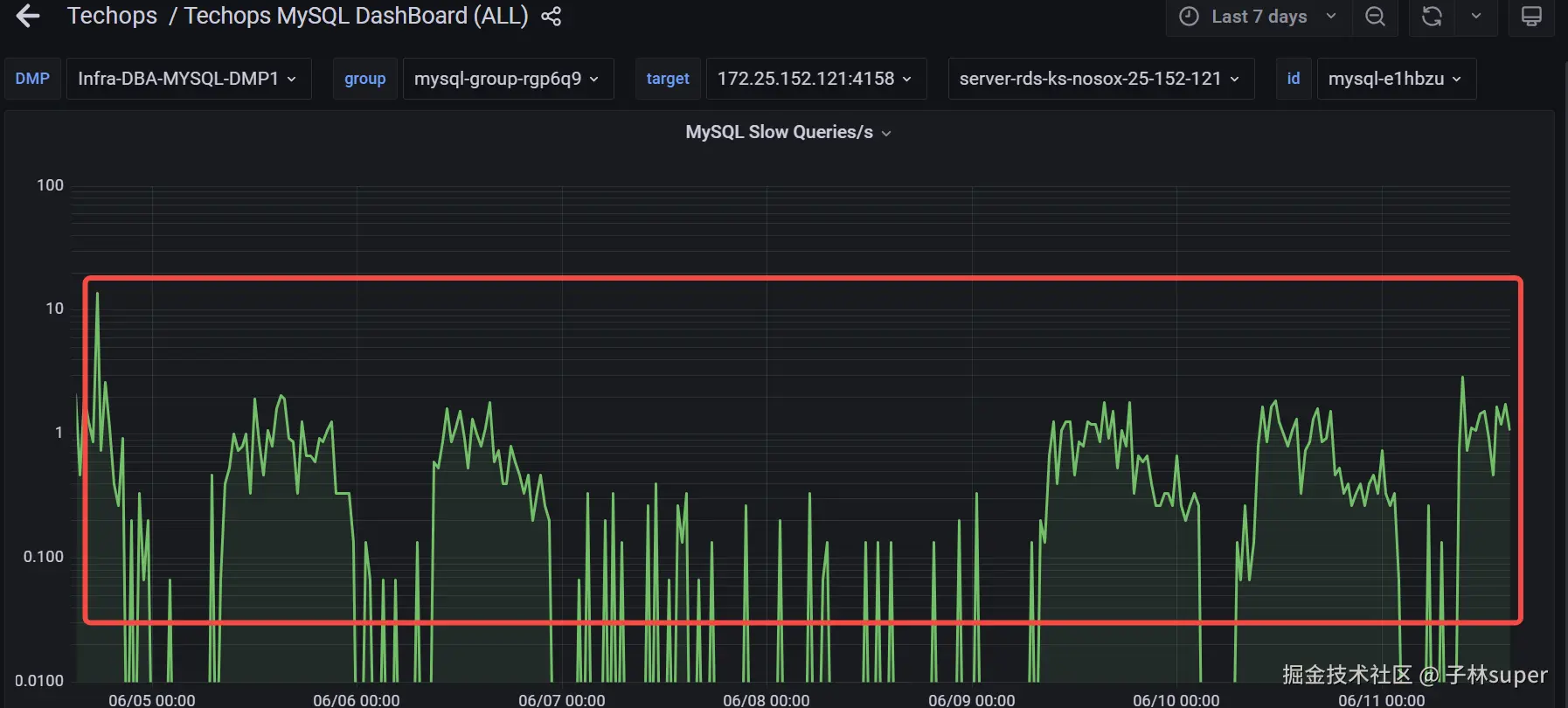The image size is (1568, 708).
Task: Open mysql-group-rgp6q9 group selector
Action: click(x=508, y=79)
